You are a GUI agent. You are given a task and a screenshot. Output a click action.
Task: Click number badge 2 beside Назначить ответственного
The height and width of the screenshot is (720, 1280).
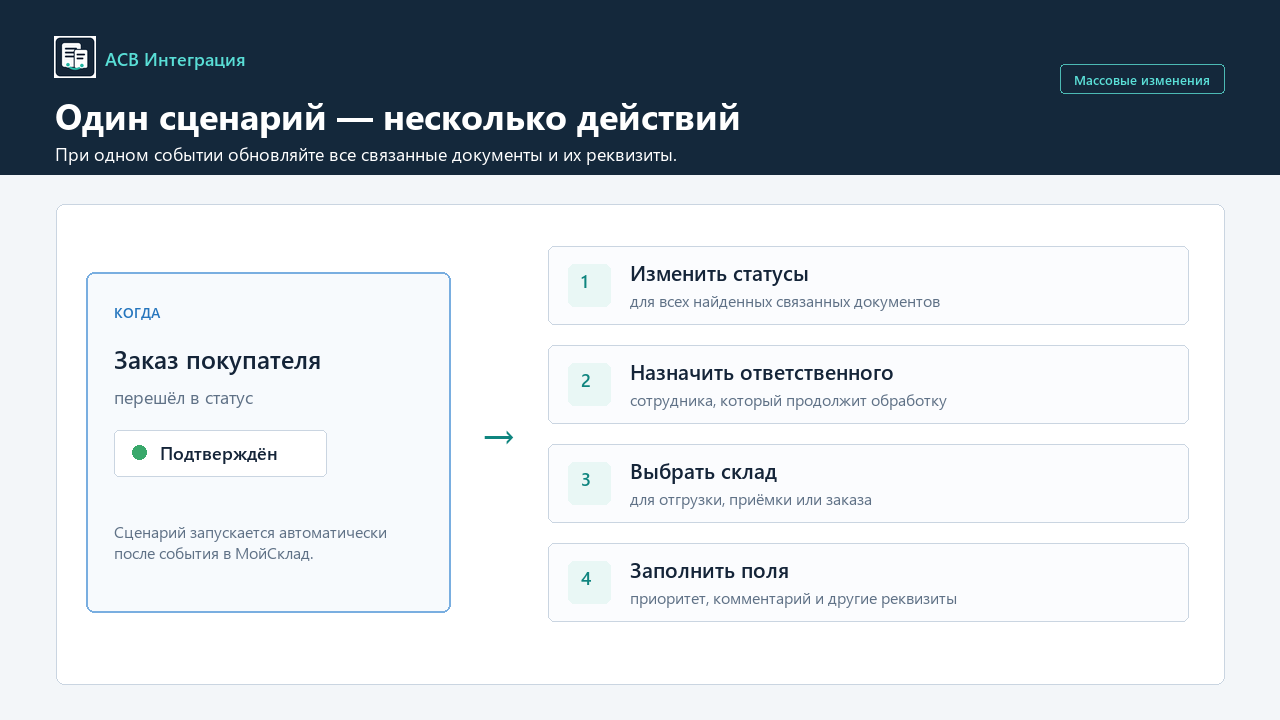[589, 384]
